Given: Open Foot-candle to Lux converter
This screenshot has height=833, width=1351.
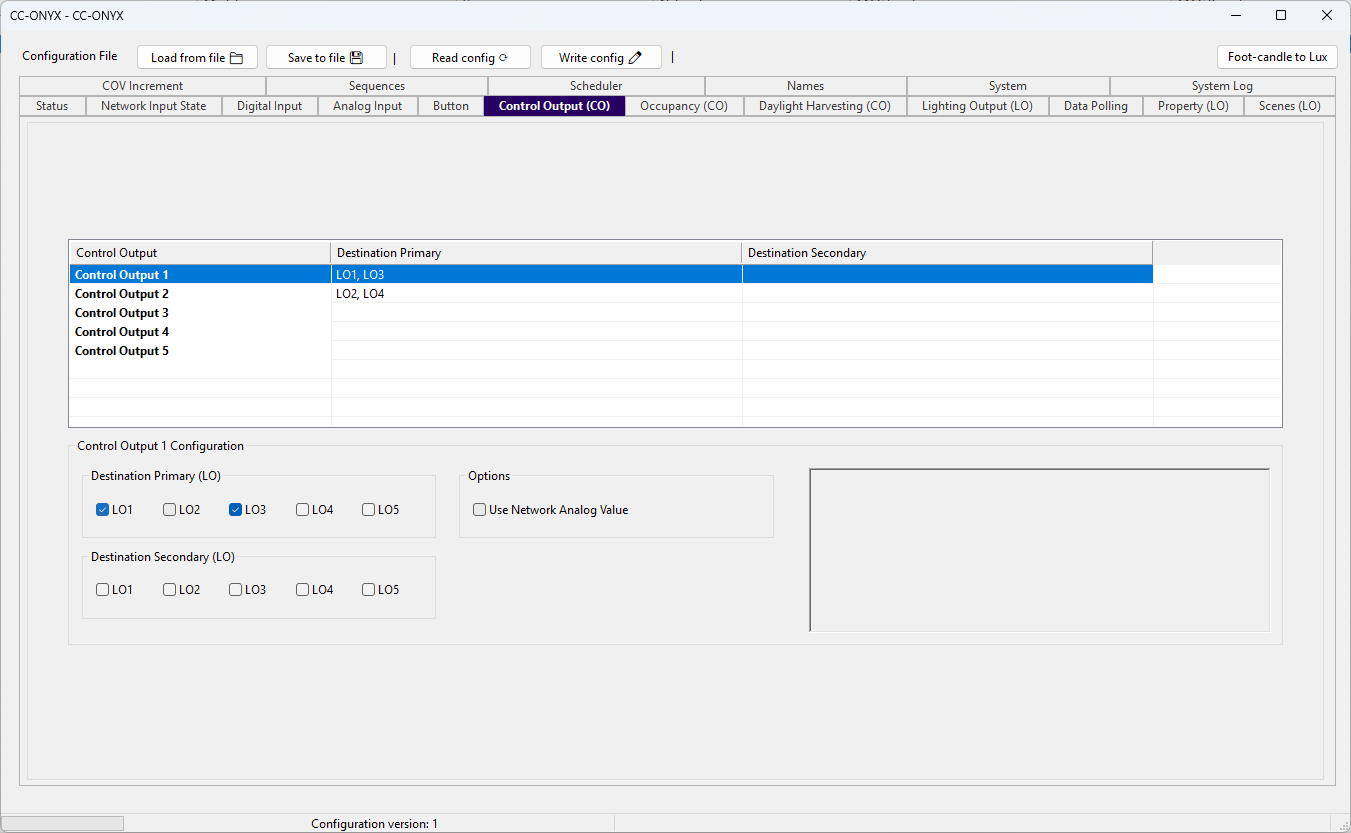Looking at the screenshot, I should pos(1277,57).
